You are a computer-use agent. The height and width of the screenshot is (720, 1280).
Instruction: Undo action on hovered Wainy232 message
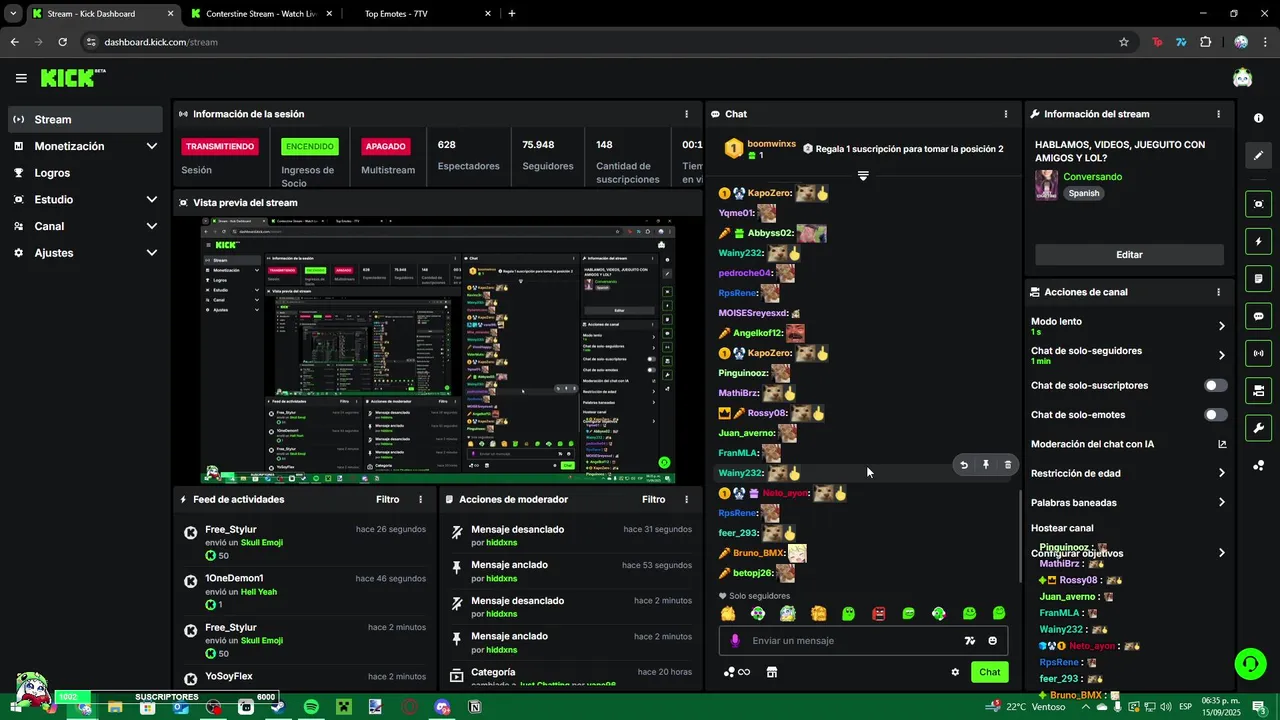tap(964, 465)
